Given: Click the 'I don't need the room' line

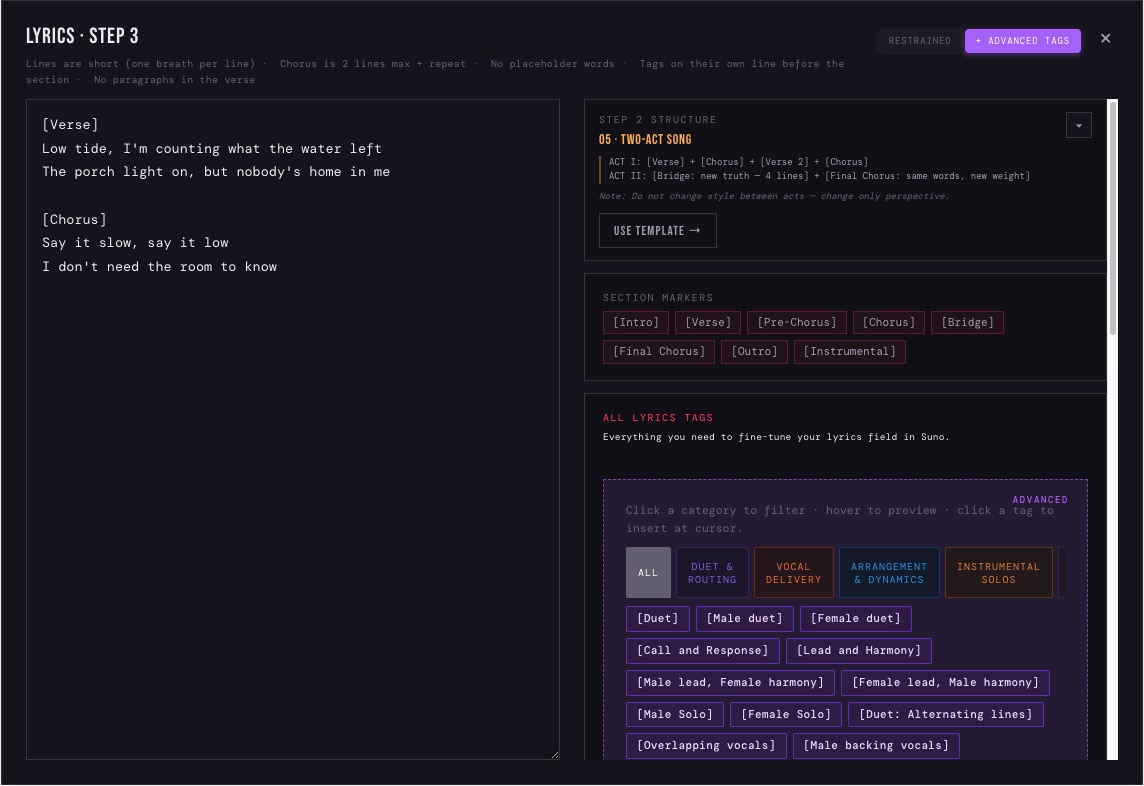Looking at the screenshot, I should 159,267.
